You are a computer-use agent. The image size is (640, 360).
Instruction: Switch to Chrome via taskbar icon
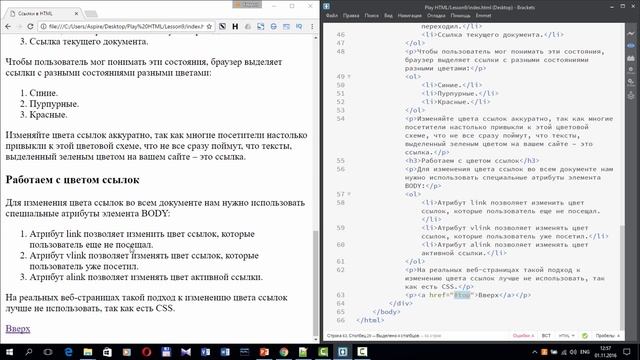[x=284, y=351]
